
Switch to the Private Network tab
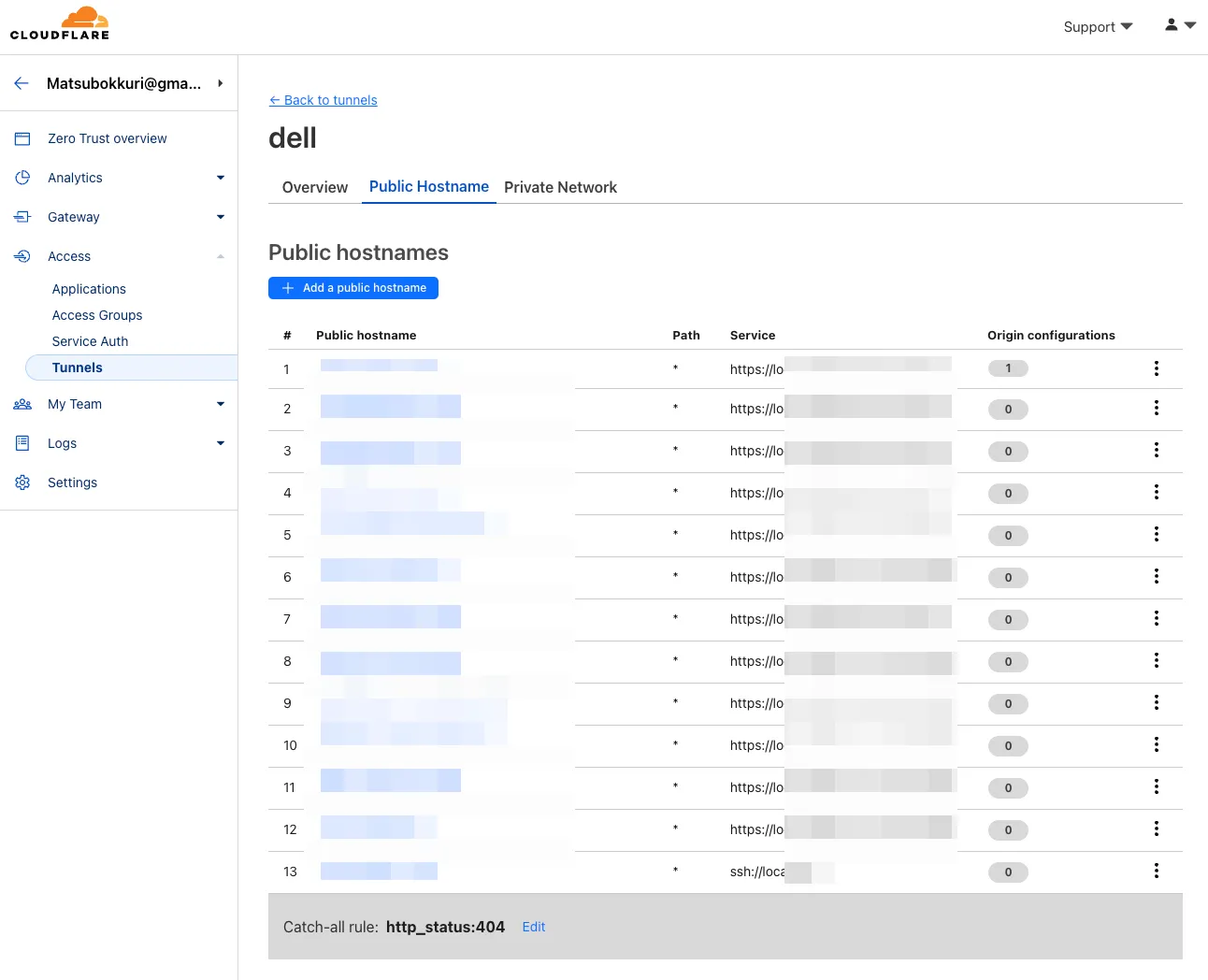[x=560, y=187]
